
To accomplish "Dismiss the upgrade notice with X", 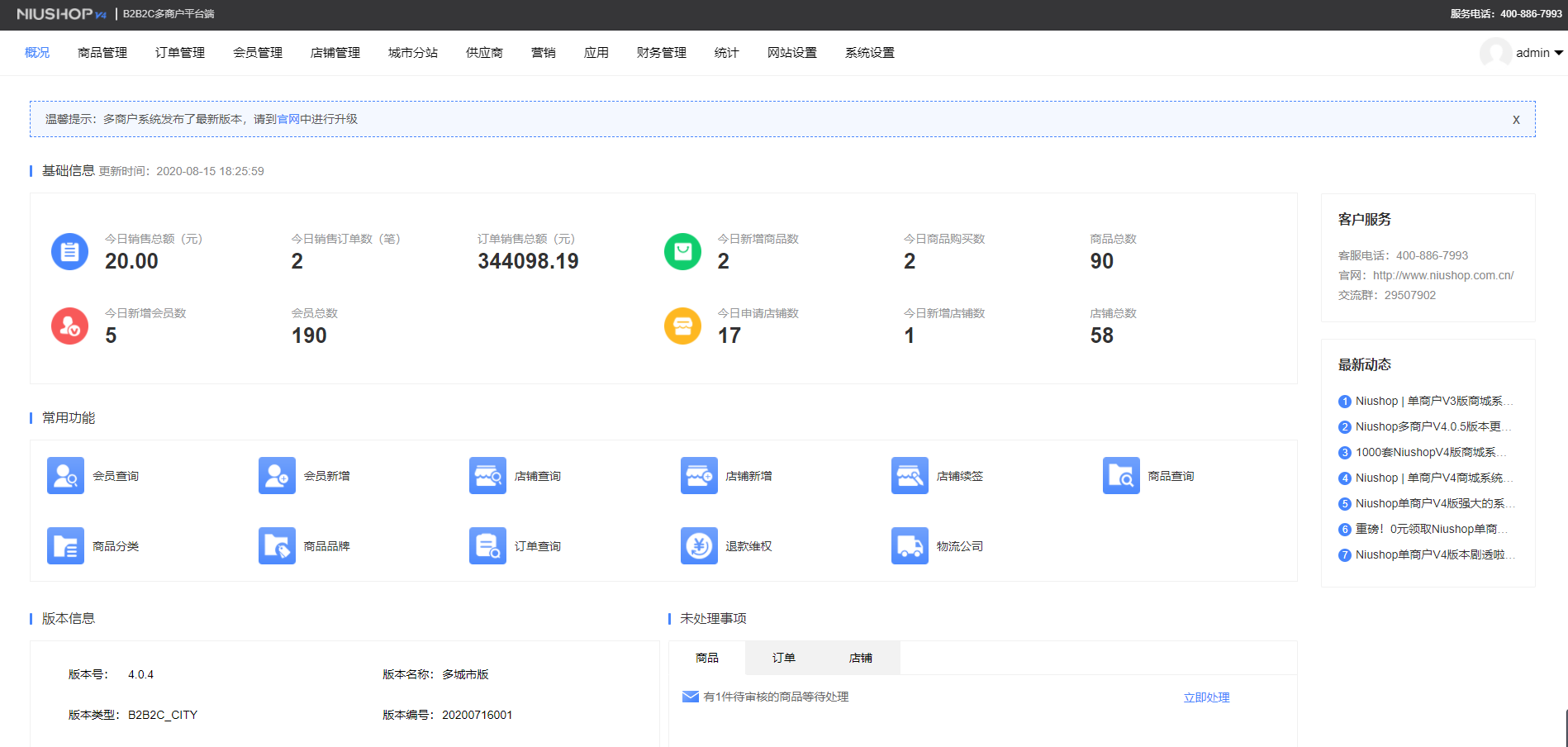I will (1516, 120).
